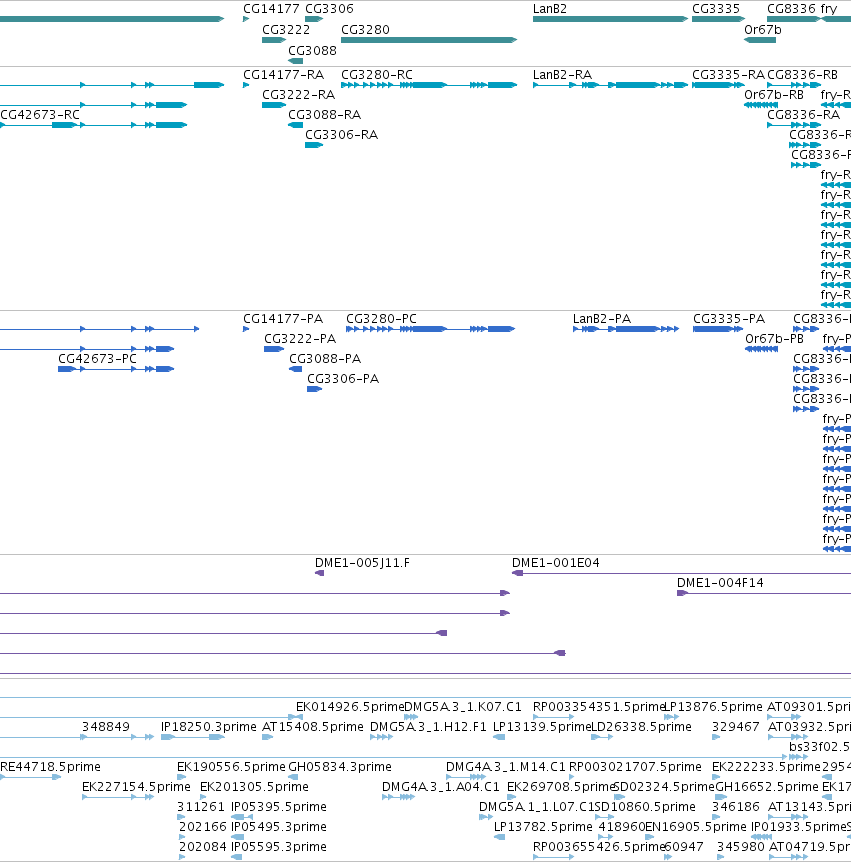This screenshot has width=851, height=862.
Task: Click the EK014926.5prime EST label
Action: point(350,706)
